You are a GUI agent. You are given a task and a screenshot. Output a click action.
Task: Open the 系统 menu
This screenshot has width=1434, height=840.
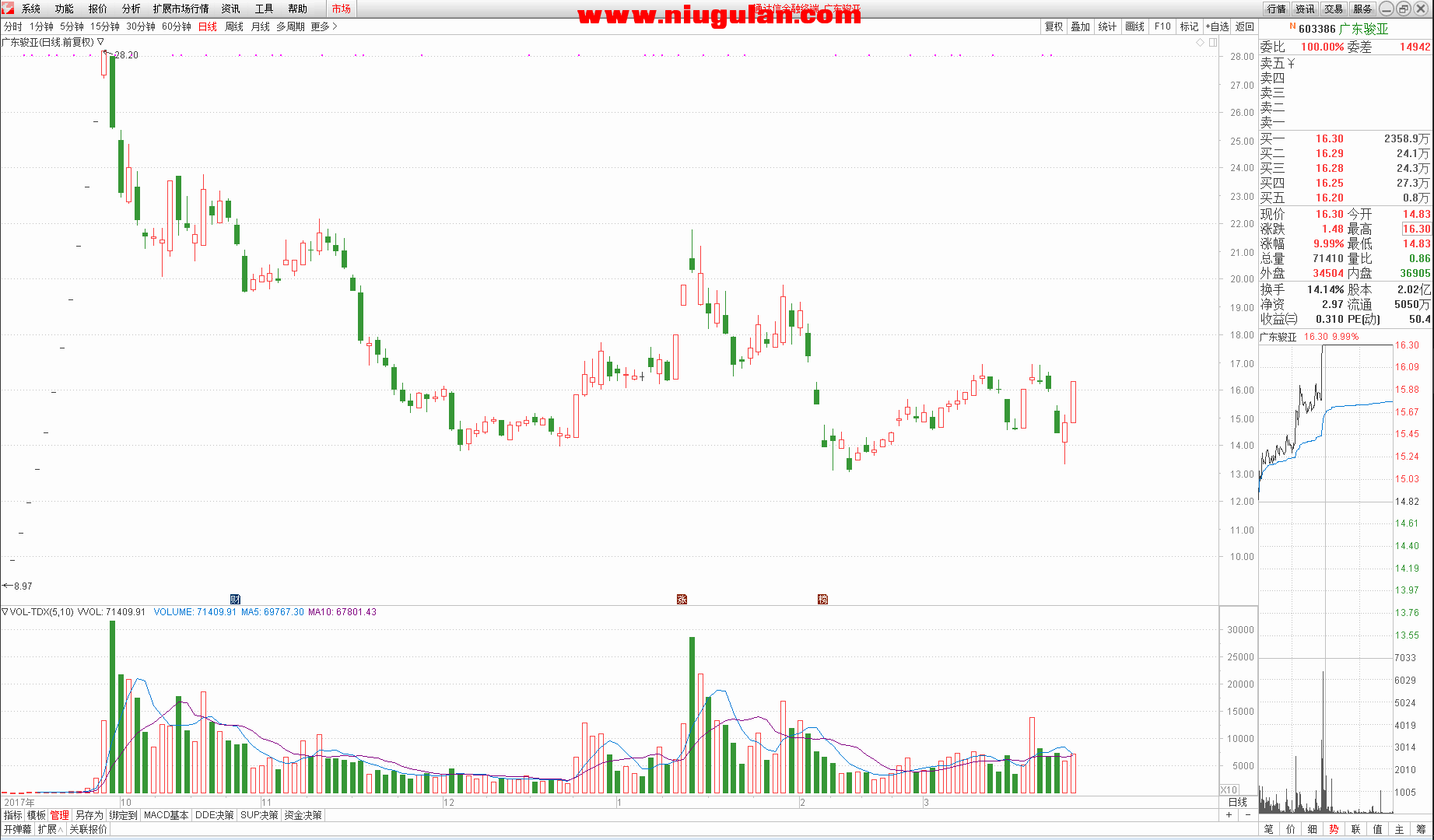(x=31, y=9)
